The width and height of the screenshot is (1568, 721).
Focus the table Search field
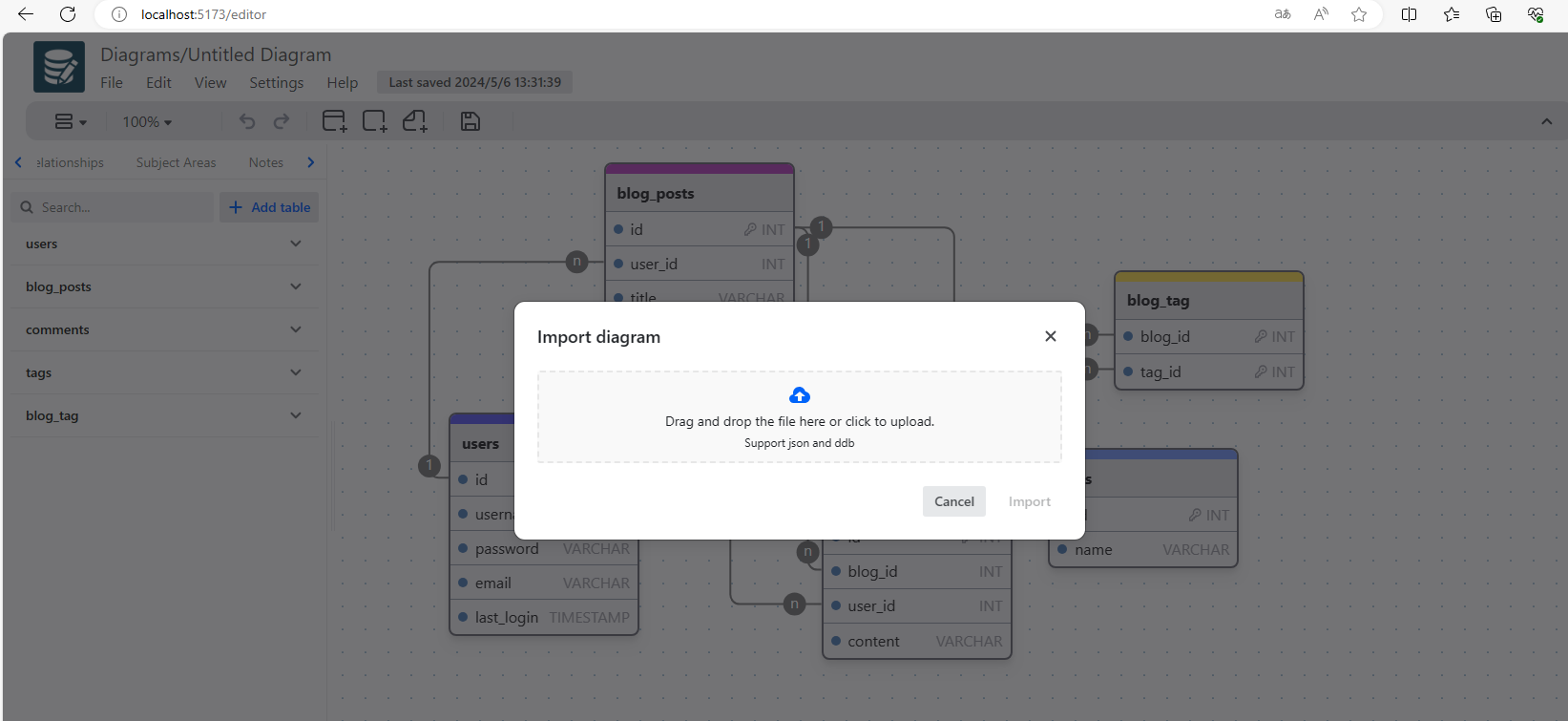114,207
